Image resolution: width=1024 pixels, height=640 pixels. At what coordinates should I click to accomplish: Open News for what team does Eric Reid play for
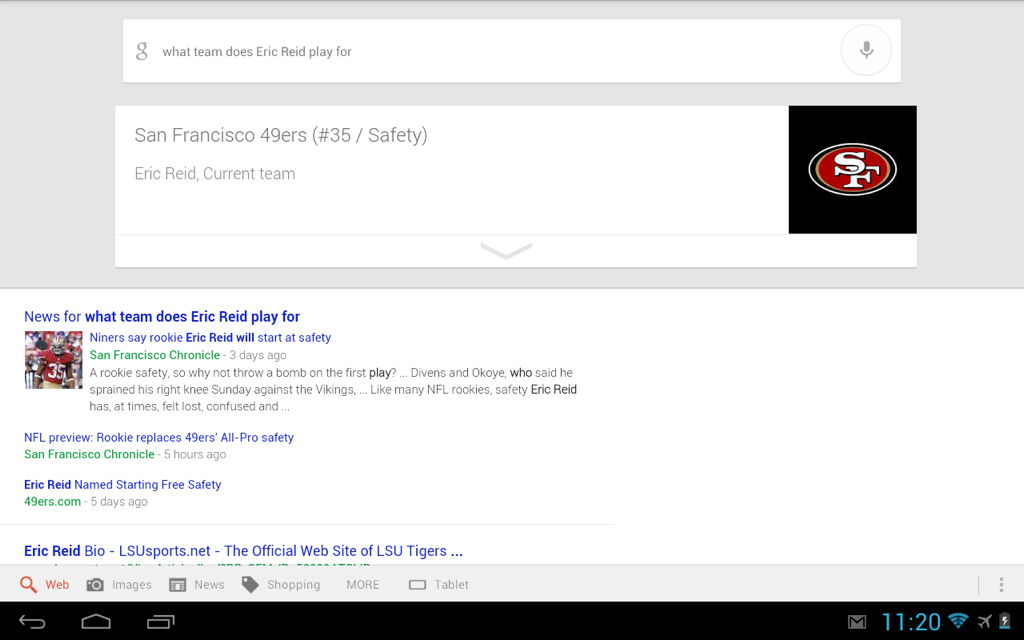pos(162,317)
